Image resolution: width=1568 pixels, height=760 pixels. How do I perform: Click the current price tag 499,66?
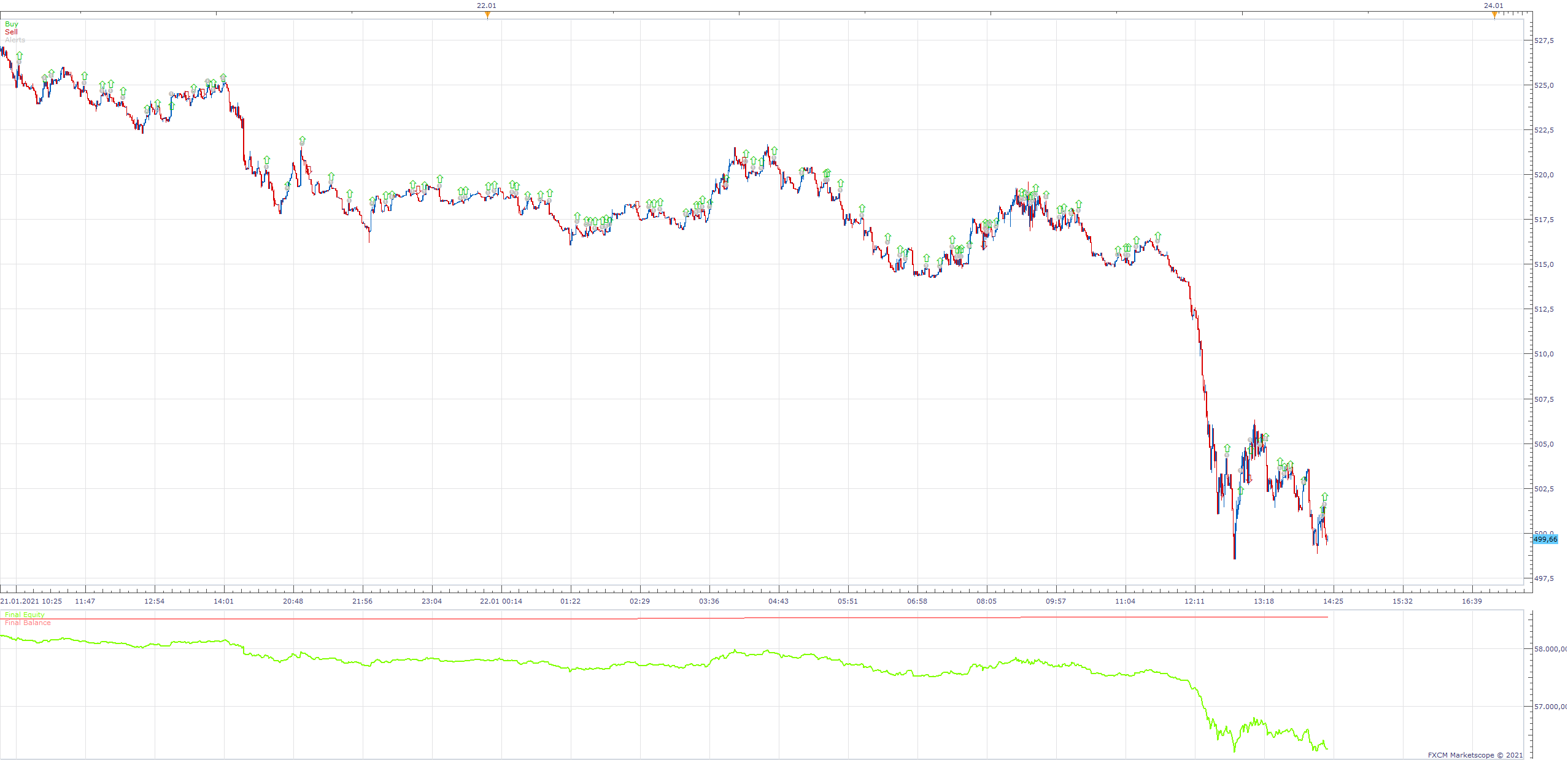1545,539
